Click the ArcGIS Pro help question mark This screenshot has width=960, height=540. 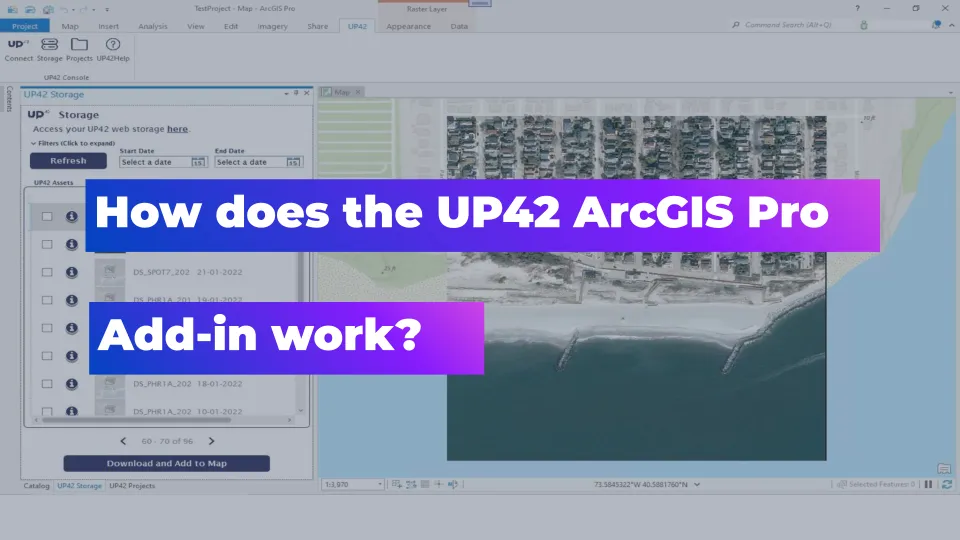click(857, 9)
